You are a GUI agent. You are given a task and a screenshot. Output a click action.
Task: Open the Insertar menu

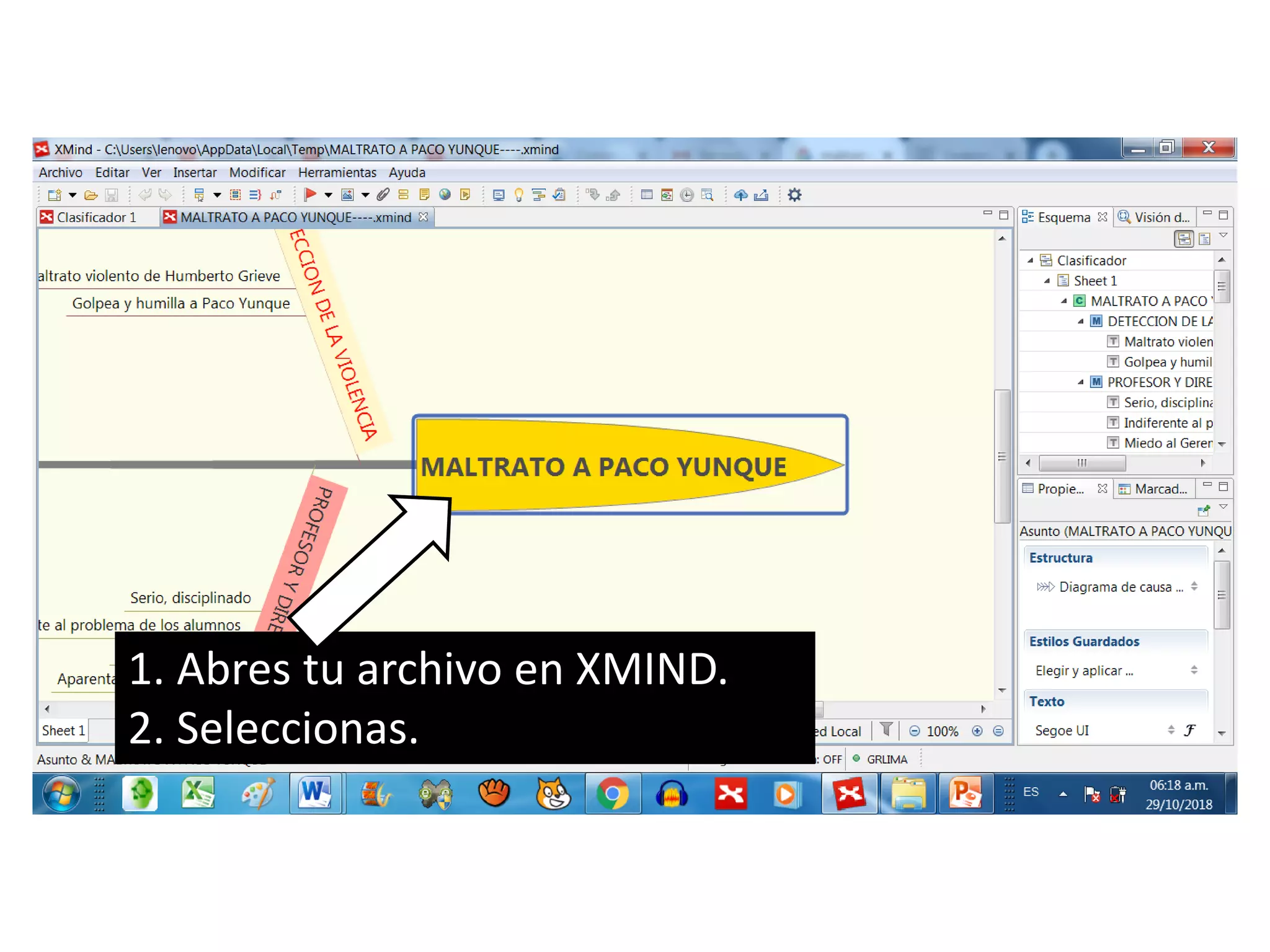[195, 172]
